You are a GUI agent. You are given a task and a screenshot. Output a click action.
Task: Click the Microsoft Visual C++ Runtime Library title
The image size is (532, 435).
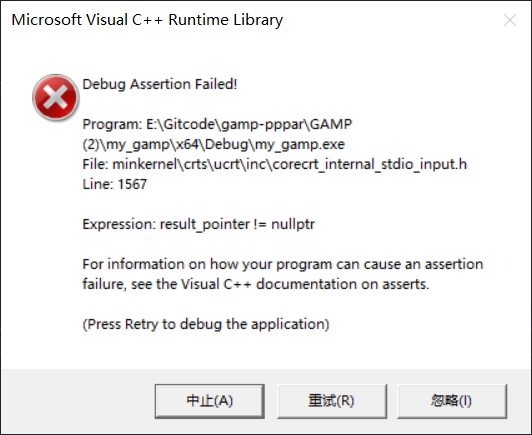[x=147, y=20]
